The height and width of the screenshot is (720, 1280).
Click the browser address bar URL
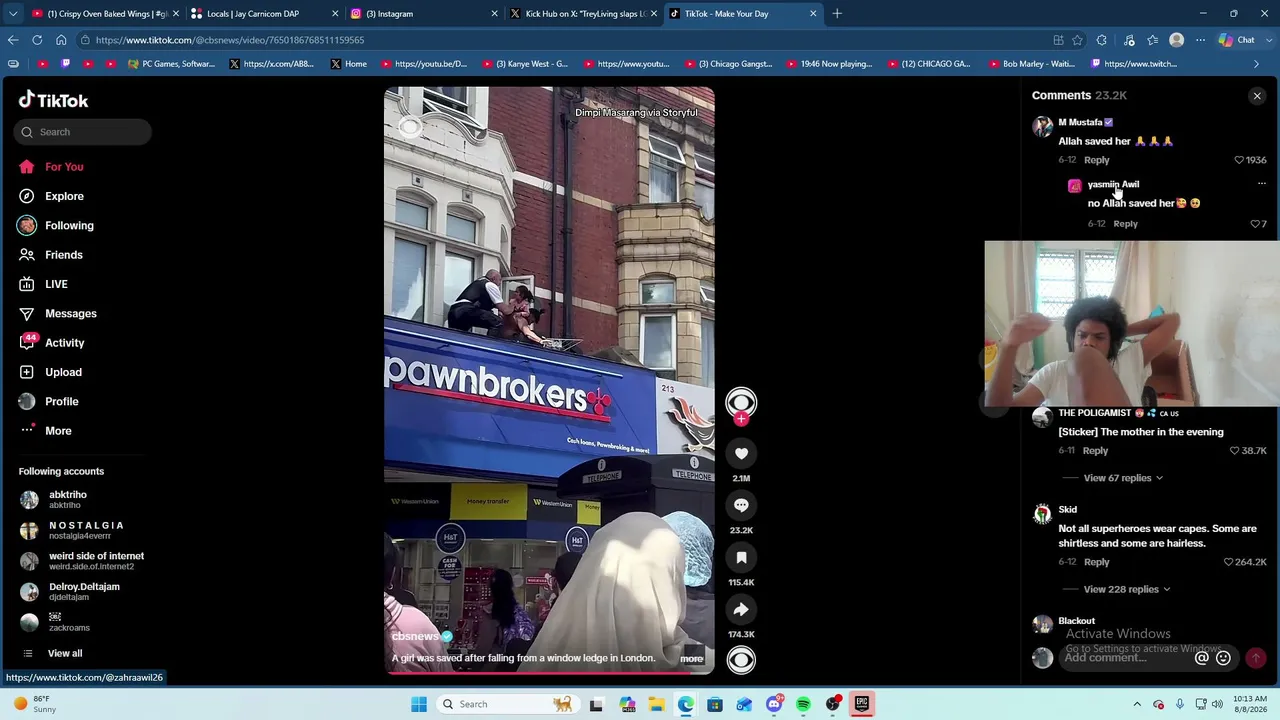click(230, 40)
